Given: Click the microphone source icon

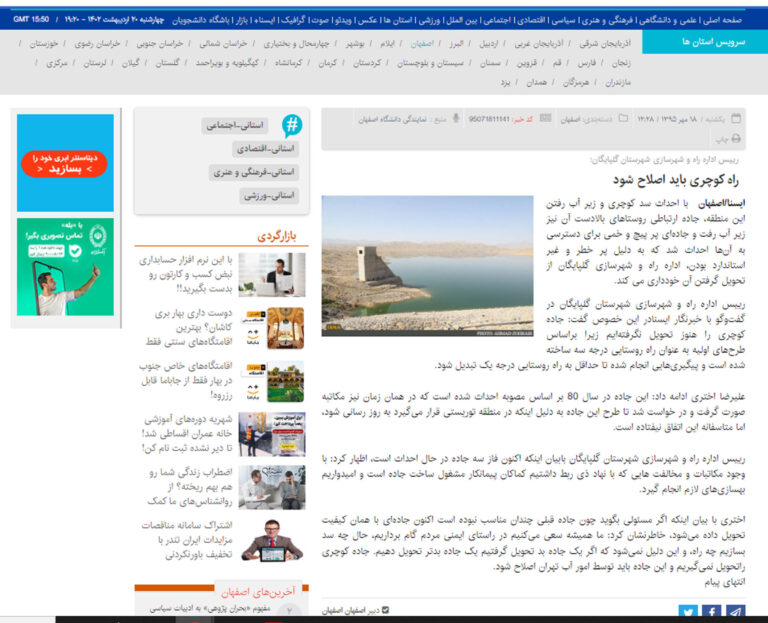Looking at the screenshot, I should tap(457, 118).
